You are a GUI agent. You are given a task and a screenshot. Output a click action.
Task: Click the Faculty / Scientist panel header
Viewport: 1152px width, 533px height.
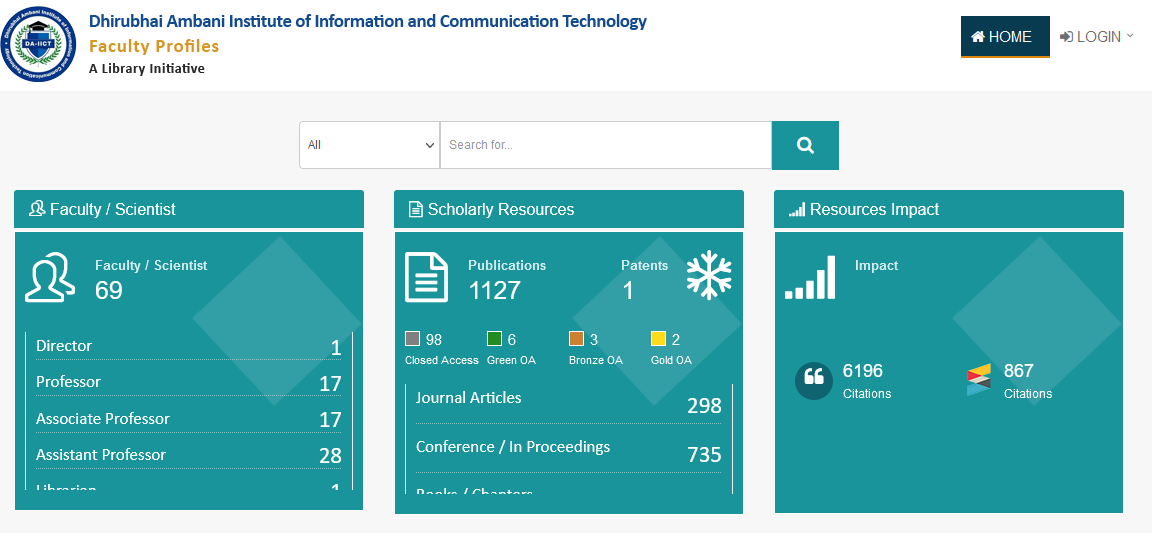(189, 210)
